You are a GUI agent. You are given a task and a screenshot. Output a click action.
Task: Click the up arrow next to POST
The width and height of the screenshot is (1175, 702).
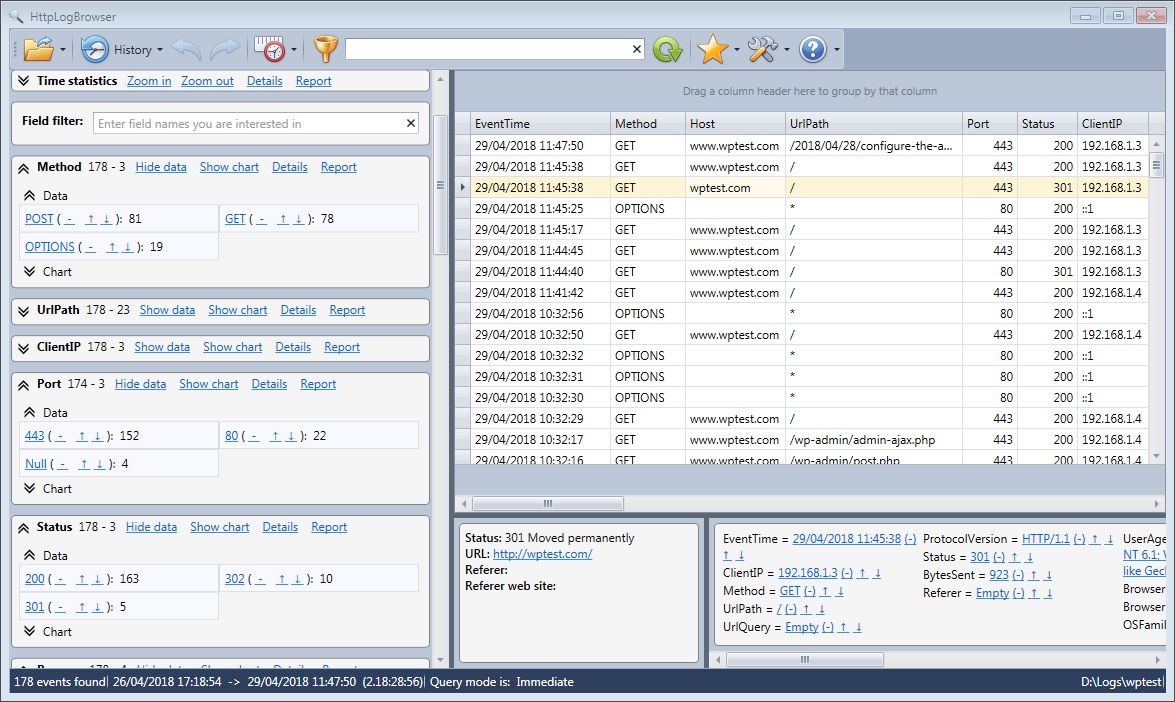tap(91, 219)
